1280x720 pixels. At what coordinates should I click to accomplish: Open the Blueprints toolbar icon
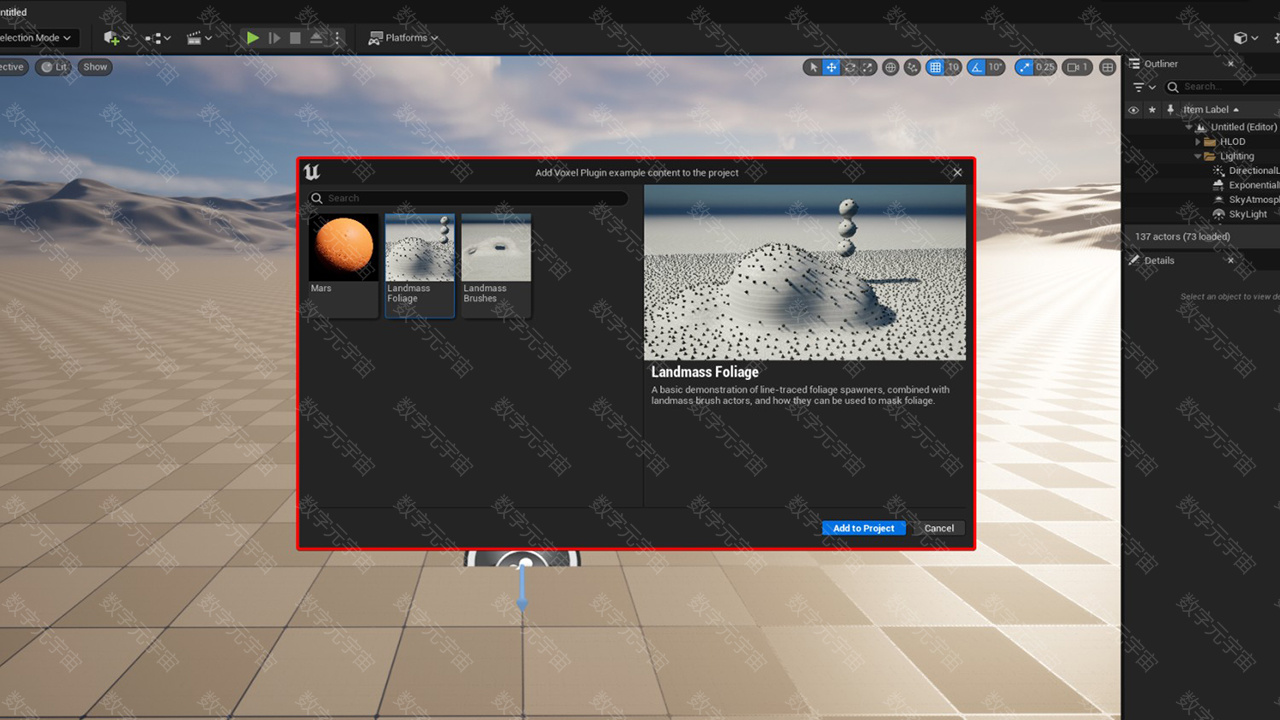coord(157,38)
